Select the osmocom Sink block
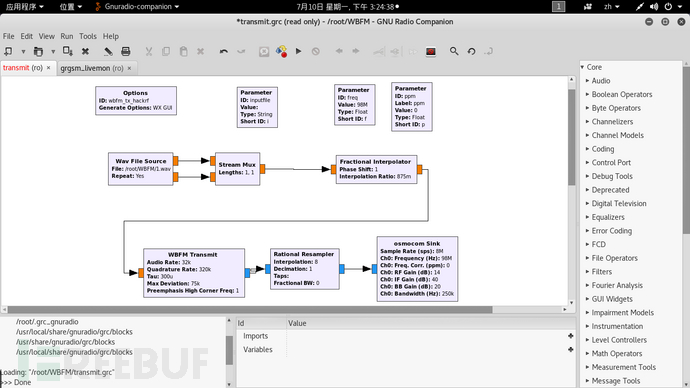This screenshot has height=388, width=690. click(x=417, y=269)
